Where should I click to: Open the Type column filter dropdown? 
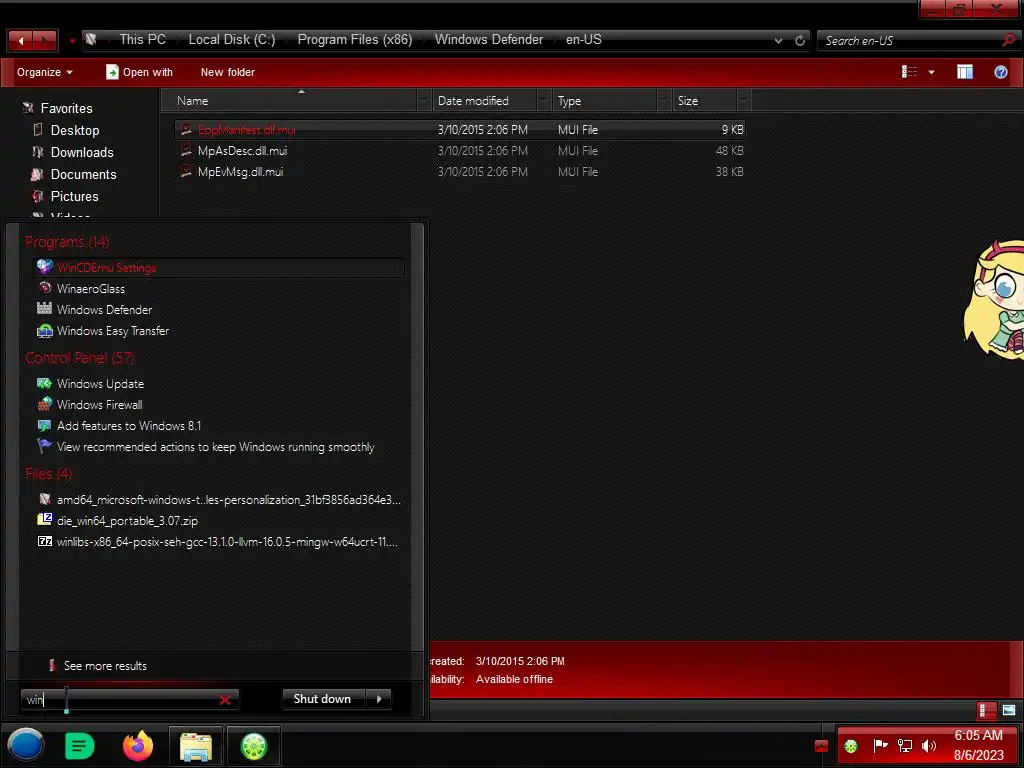coord(664,101)
